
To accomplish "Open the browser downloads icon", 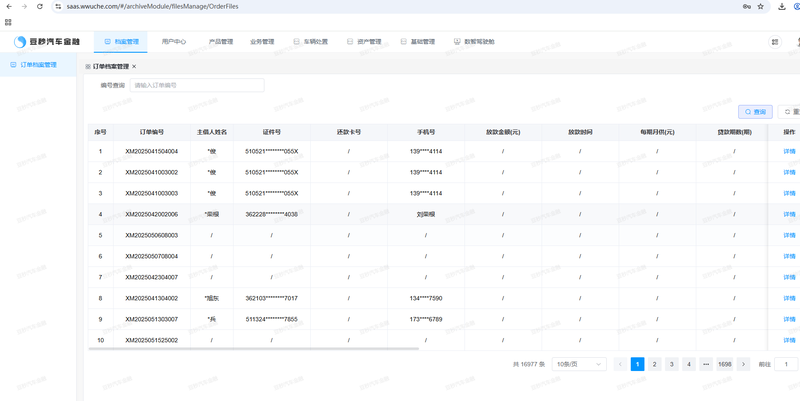I will (782, 6).
